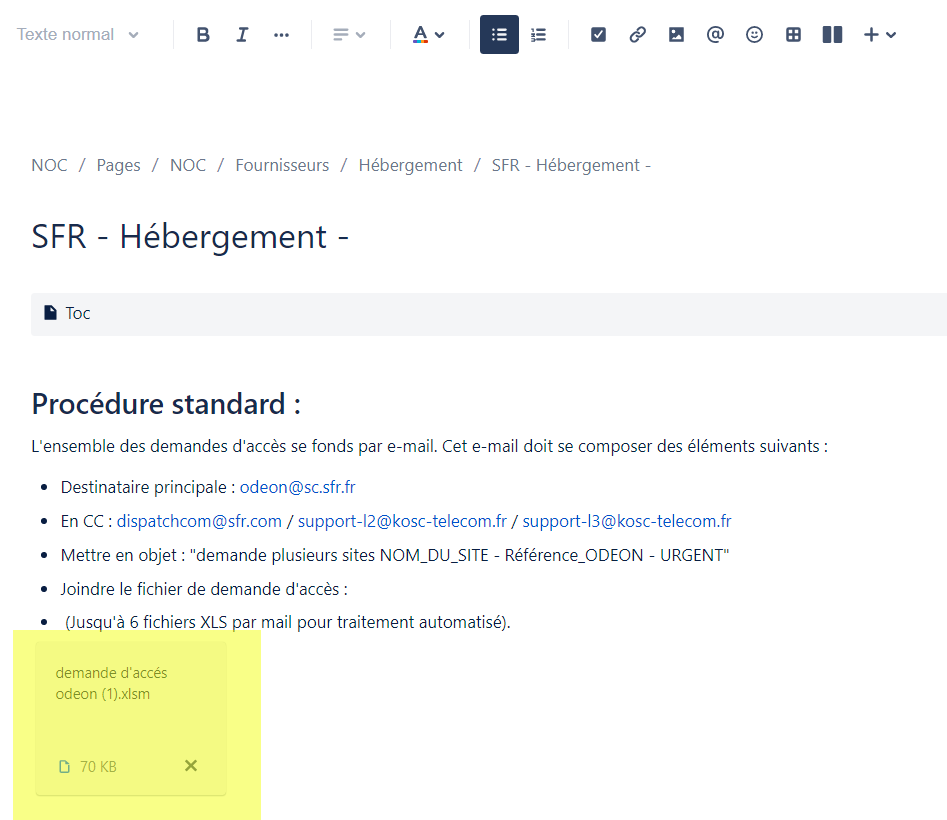
Task: Toggle bullet list button
Action: pyautogui.click(x=499, y=34)
